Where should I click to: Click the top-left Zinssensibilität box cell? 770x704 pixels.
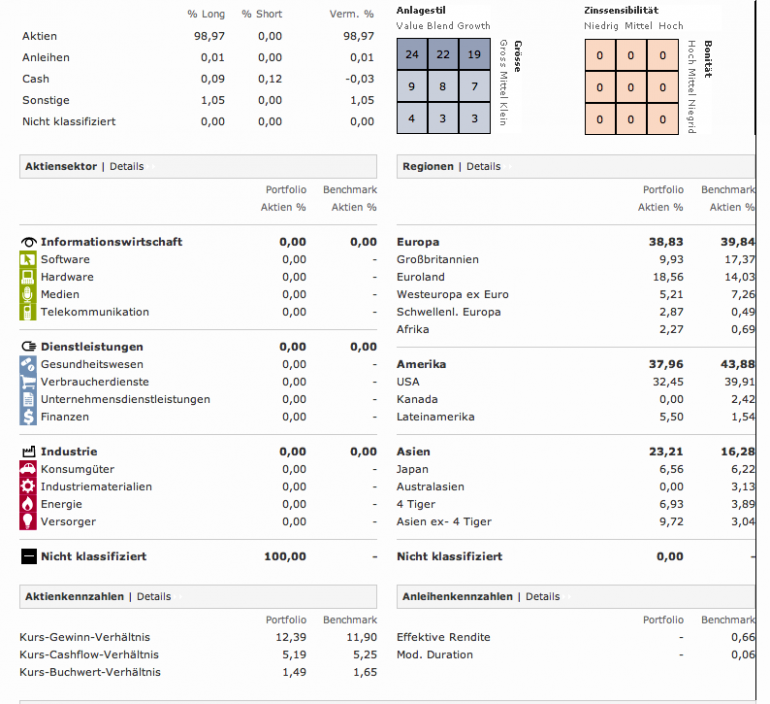[x=600, y=55]
